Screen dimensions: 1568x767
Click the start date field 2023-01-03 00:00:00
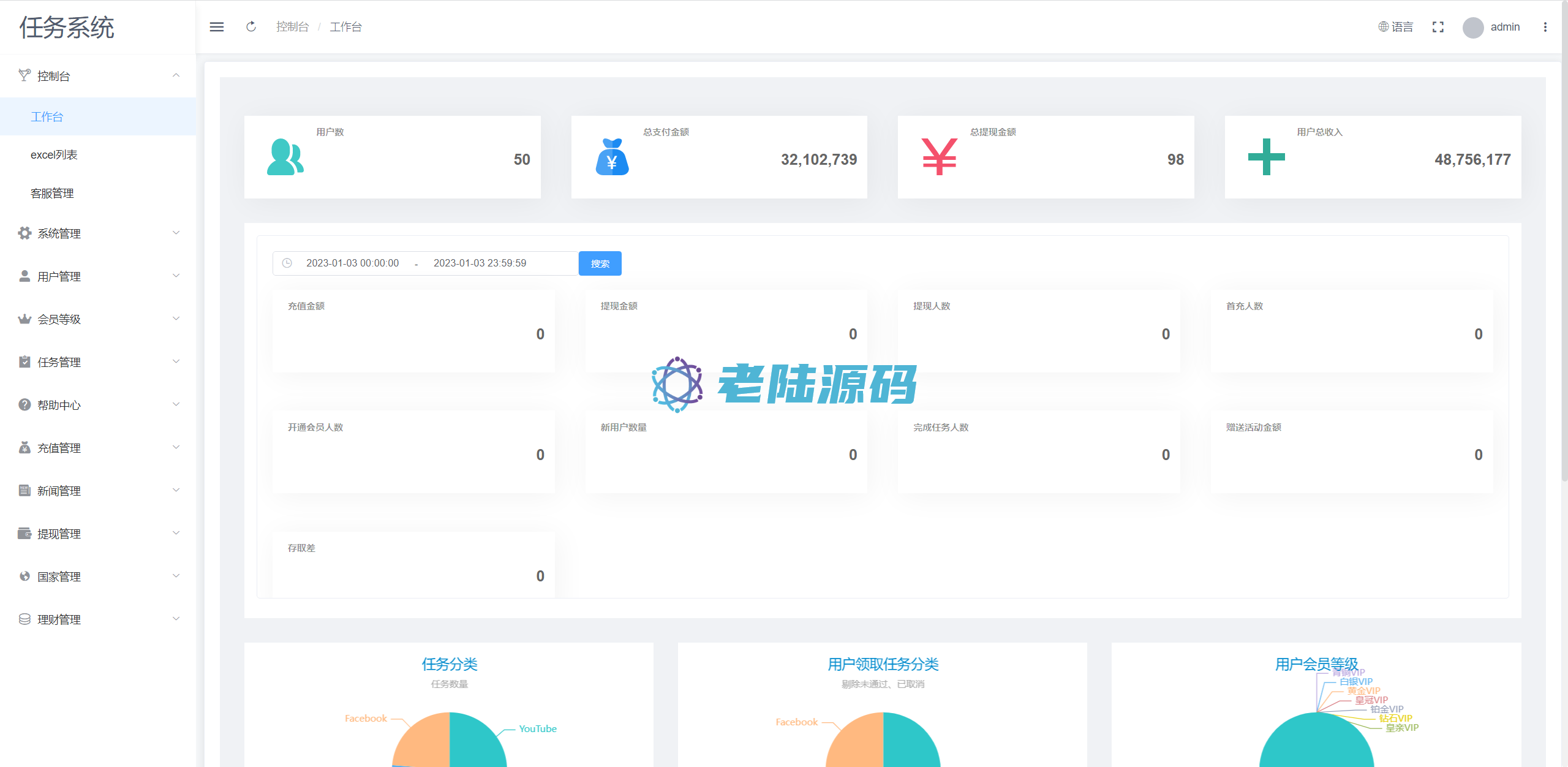tap(352, 263)
